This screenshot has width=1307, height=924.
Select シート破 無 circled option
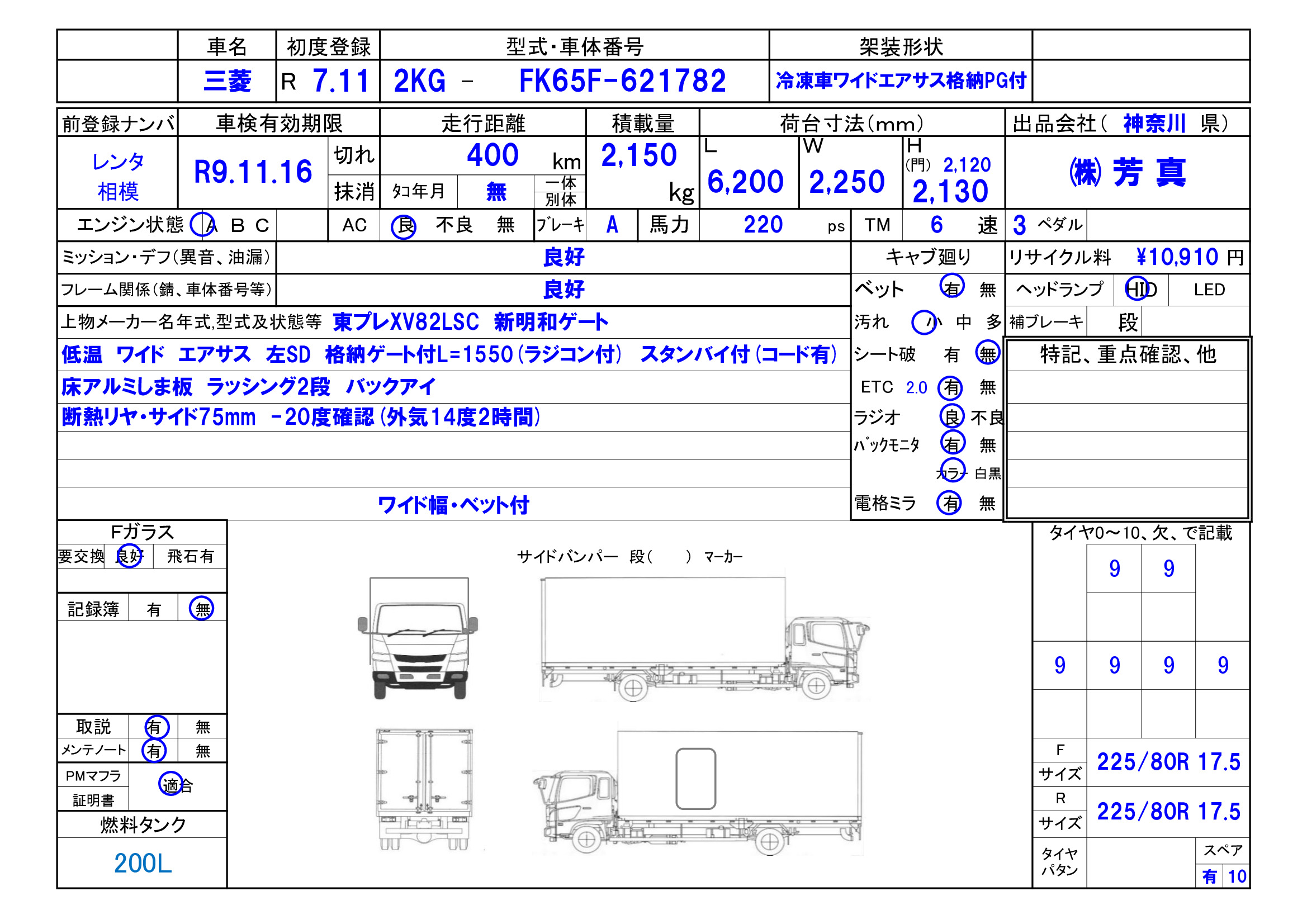pos(987,354)
